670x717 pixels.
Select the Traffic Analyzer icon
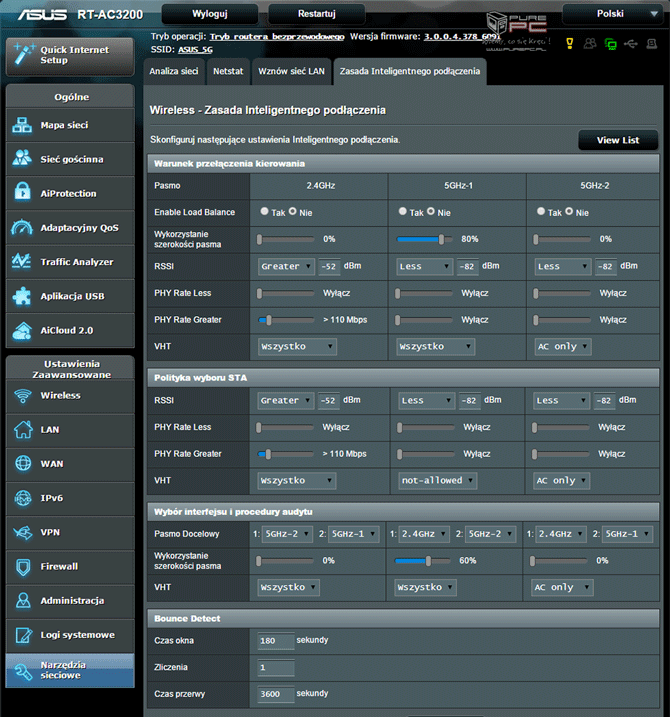23,262
